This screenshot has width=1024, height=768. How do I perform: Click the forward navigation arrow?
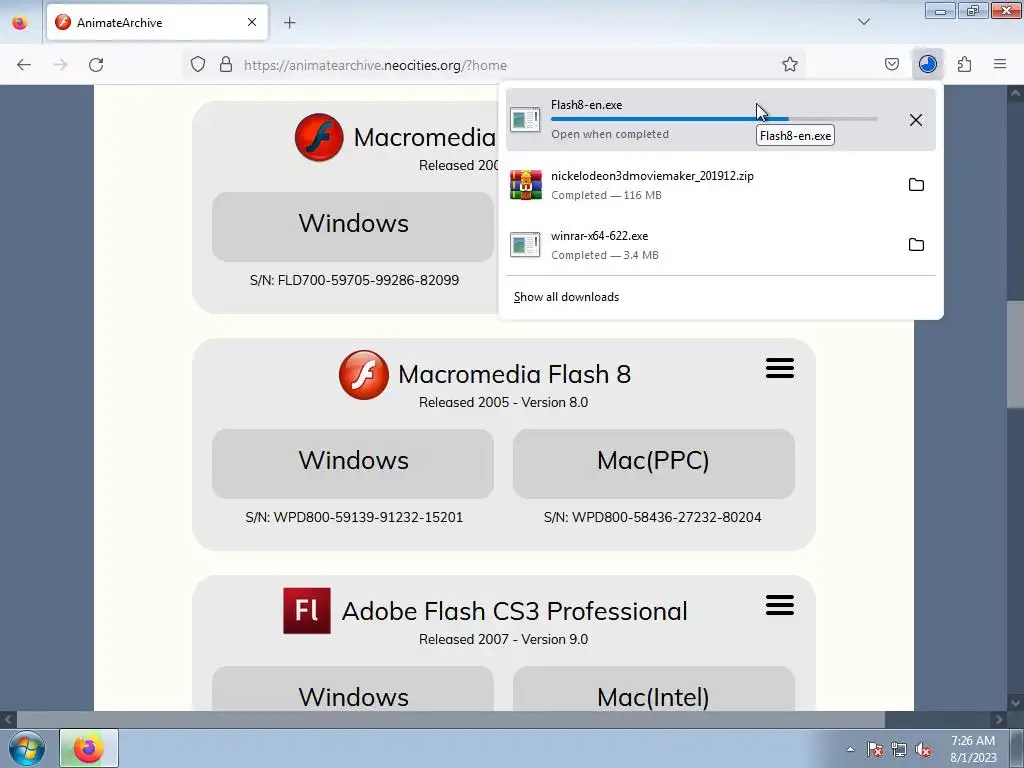click(x=60, y=65)
